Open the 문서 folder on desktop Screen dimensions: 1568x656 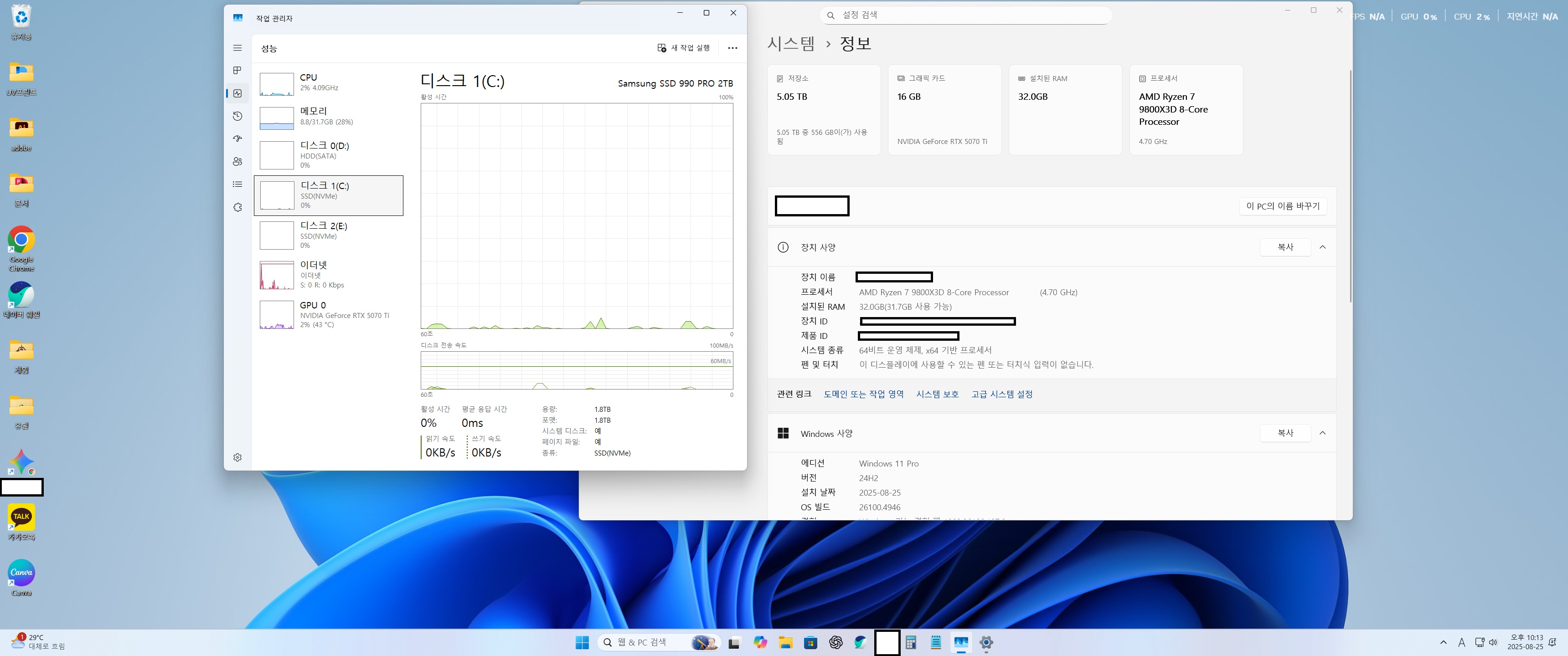click(x=21, y=189)
